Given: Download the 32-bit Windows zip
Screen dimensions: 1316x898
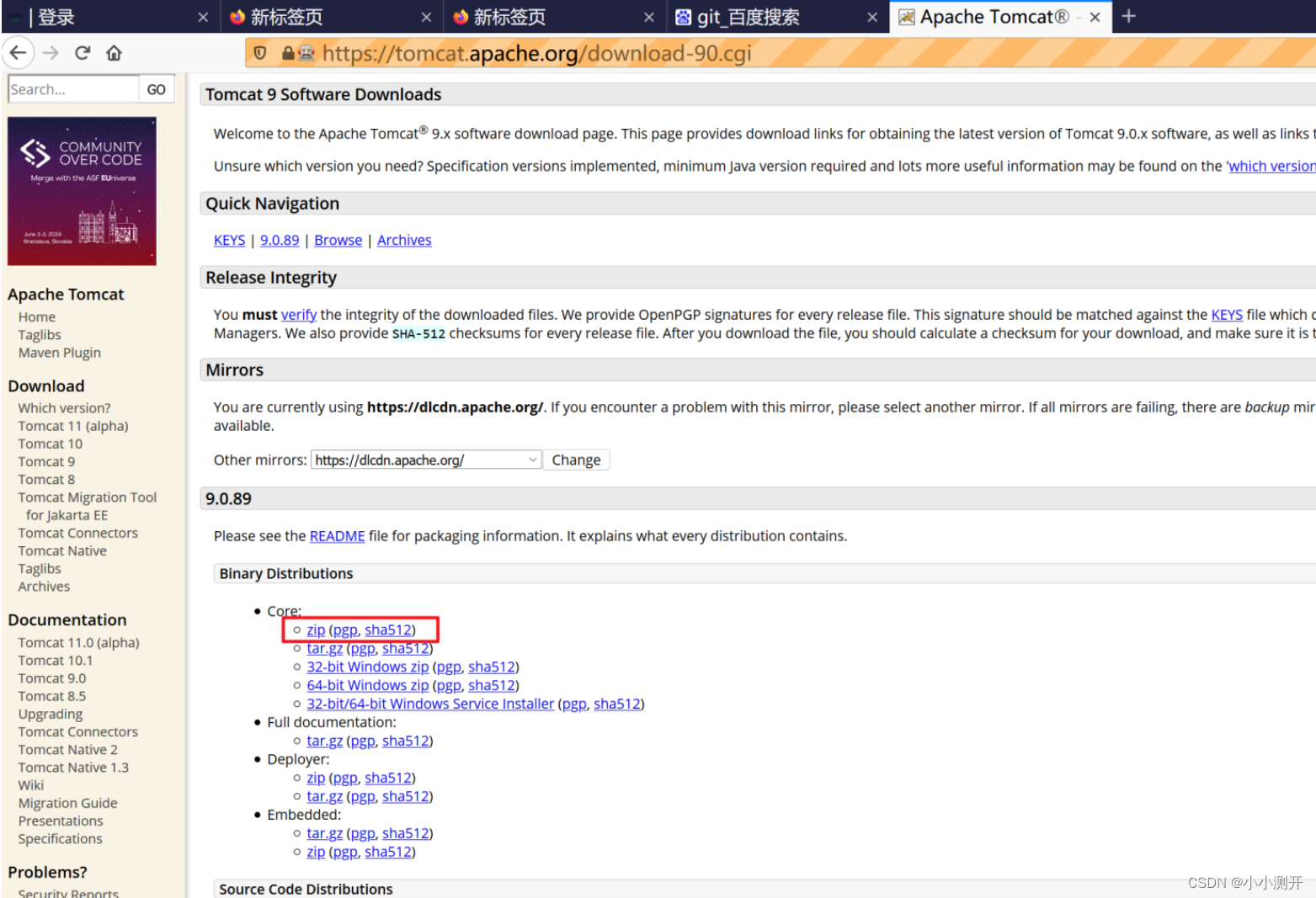Looking at the screenshot, I should pos(367,667).
